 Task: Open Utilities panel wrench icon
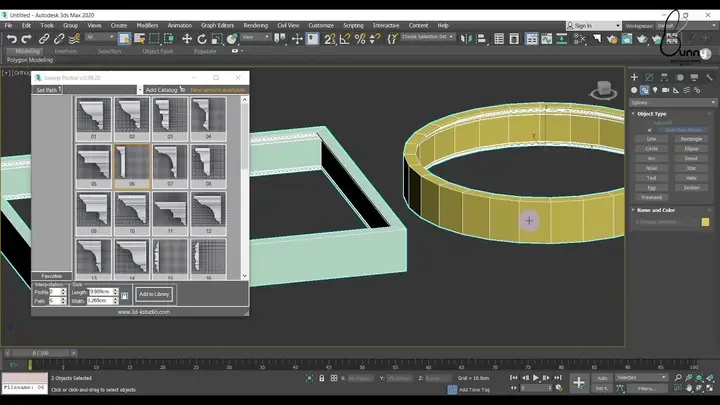point(709,77)
